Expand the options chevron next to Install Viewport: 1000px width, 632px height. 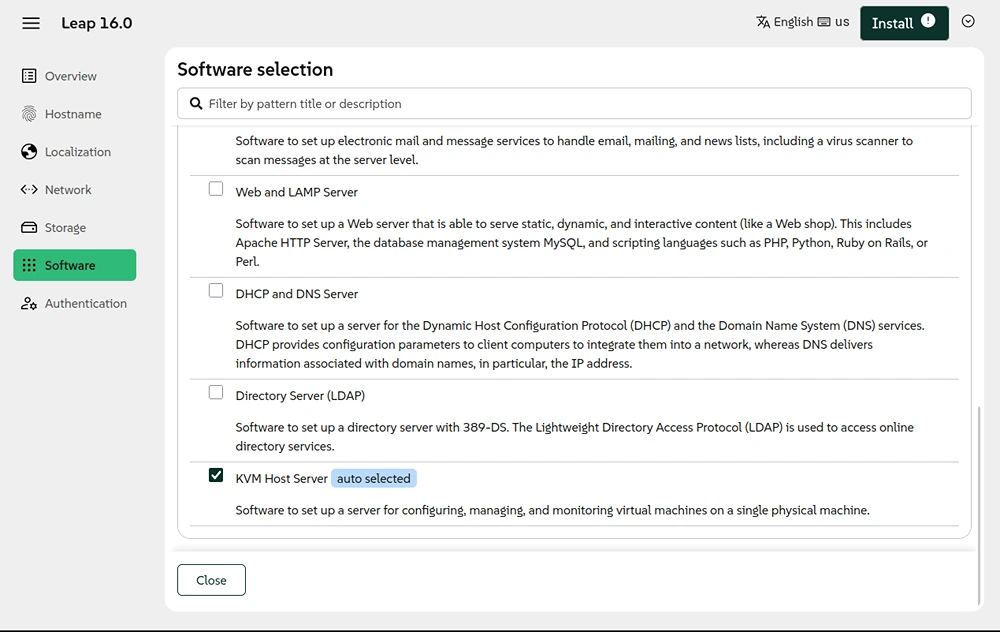point(967,22)
